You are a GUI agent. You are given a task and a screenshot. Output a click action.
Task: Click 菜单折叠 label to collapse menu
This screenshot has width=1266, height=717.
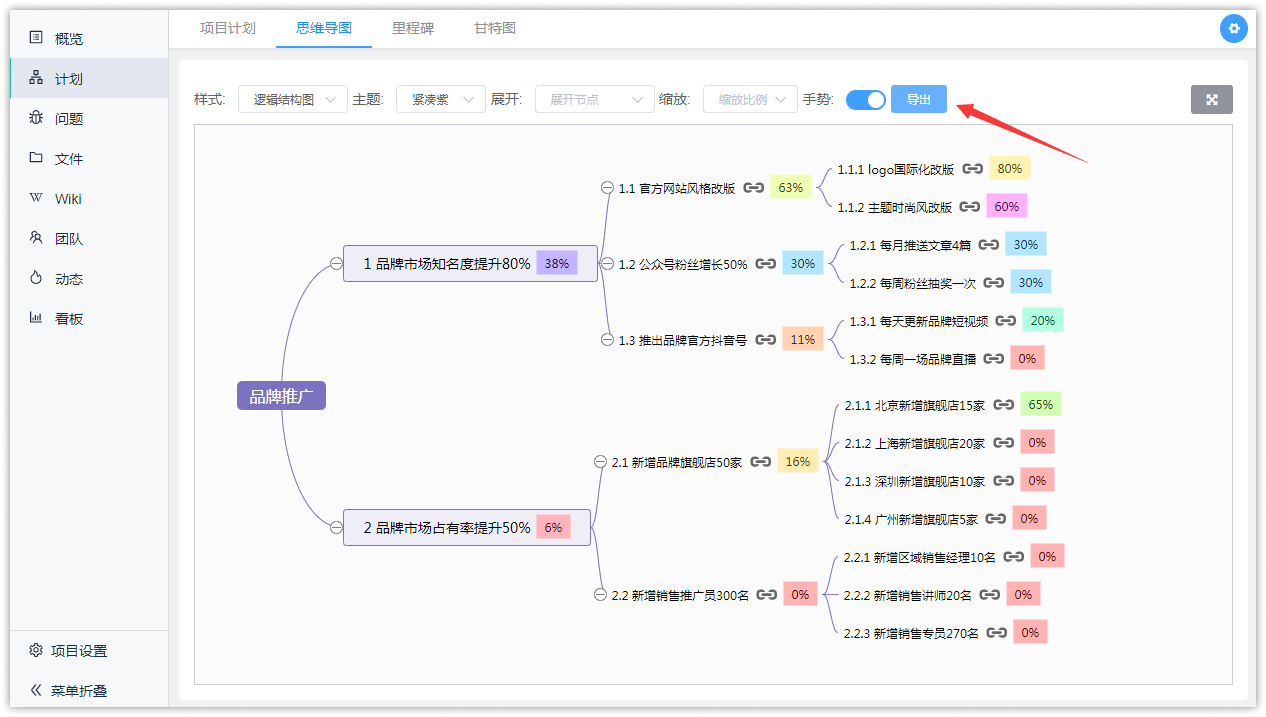[79, 691]
